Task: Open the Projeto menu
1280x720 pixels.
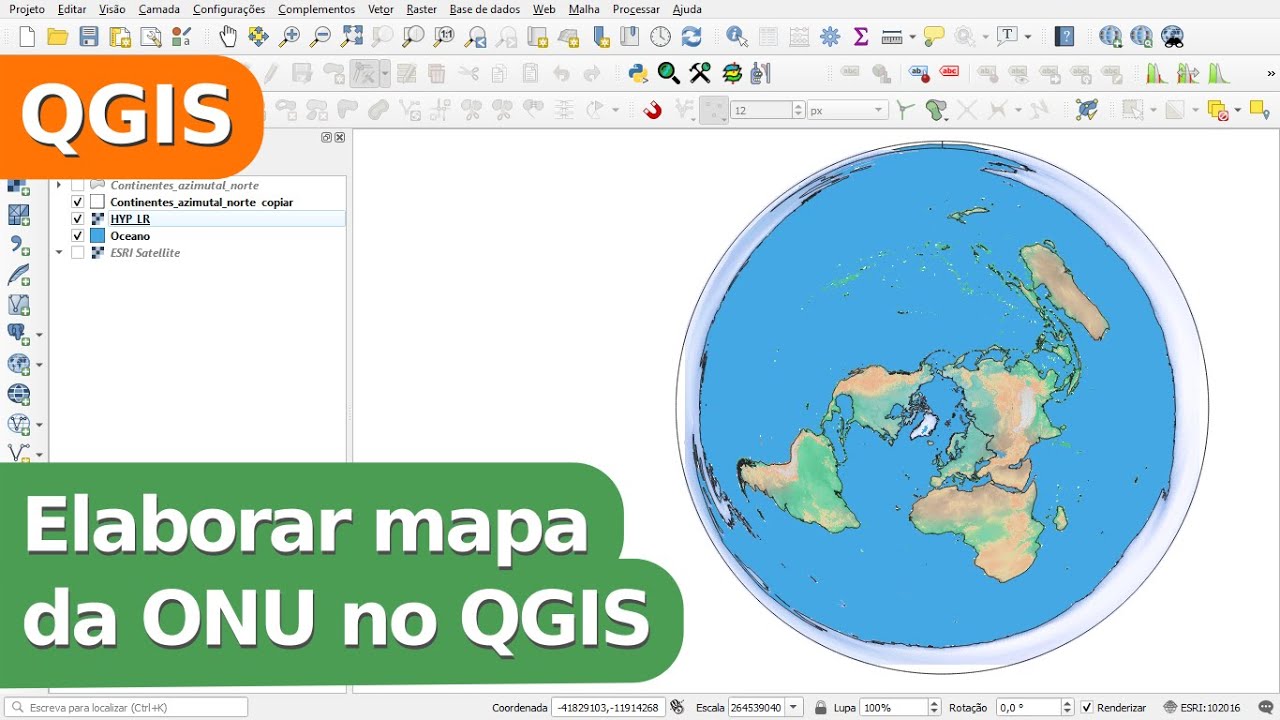Action: pos(27,9)
